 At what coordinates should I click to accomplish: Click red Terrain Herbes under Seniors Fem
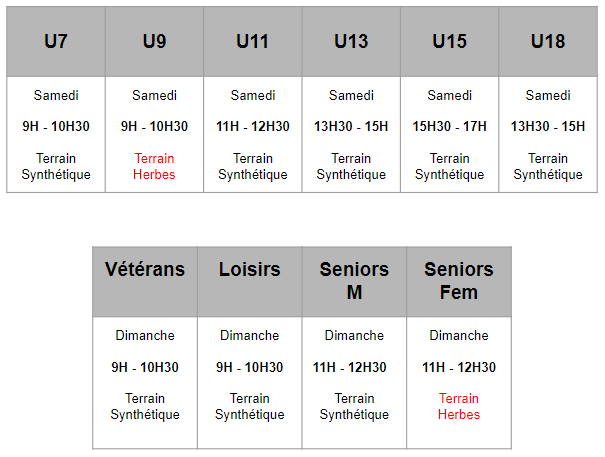click(458, 406)
